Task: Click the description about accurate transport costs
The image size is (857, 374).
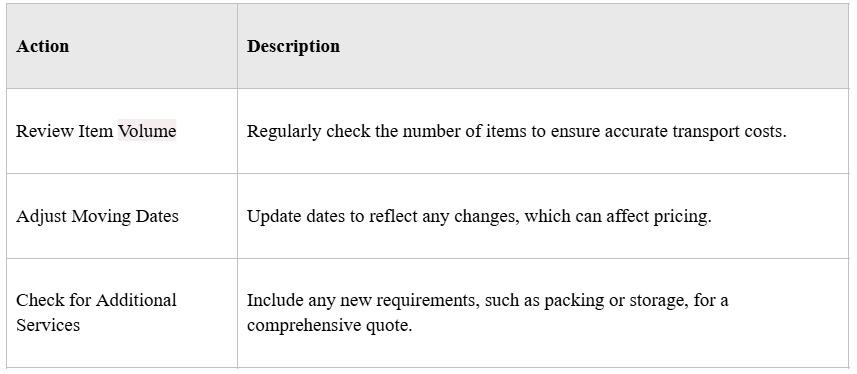Action: 516,131
